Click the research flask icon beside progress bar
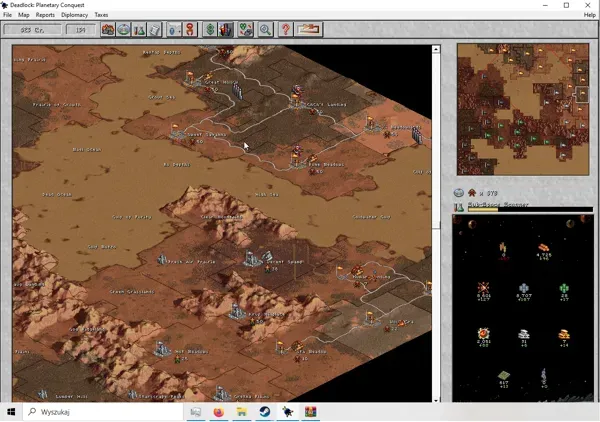 [458, 207]
